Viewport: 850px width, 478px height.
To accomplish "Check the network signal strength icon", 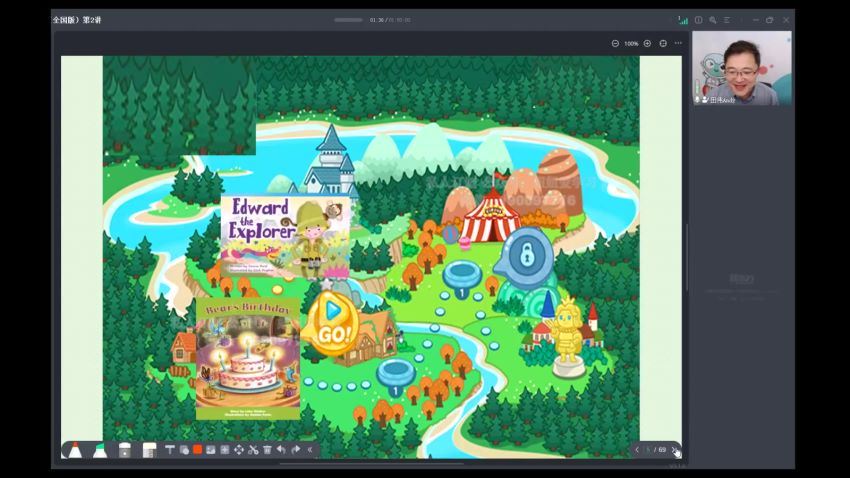I will coord(683,20).
